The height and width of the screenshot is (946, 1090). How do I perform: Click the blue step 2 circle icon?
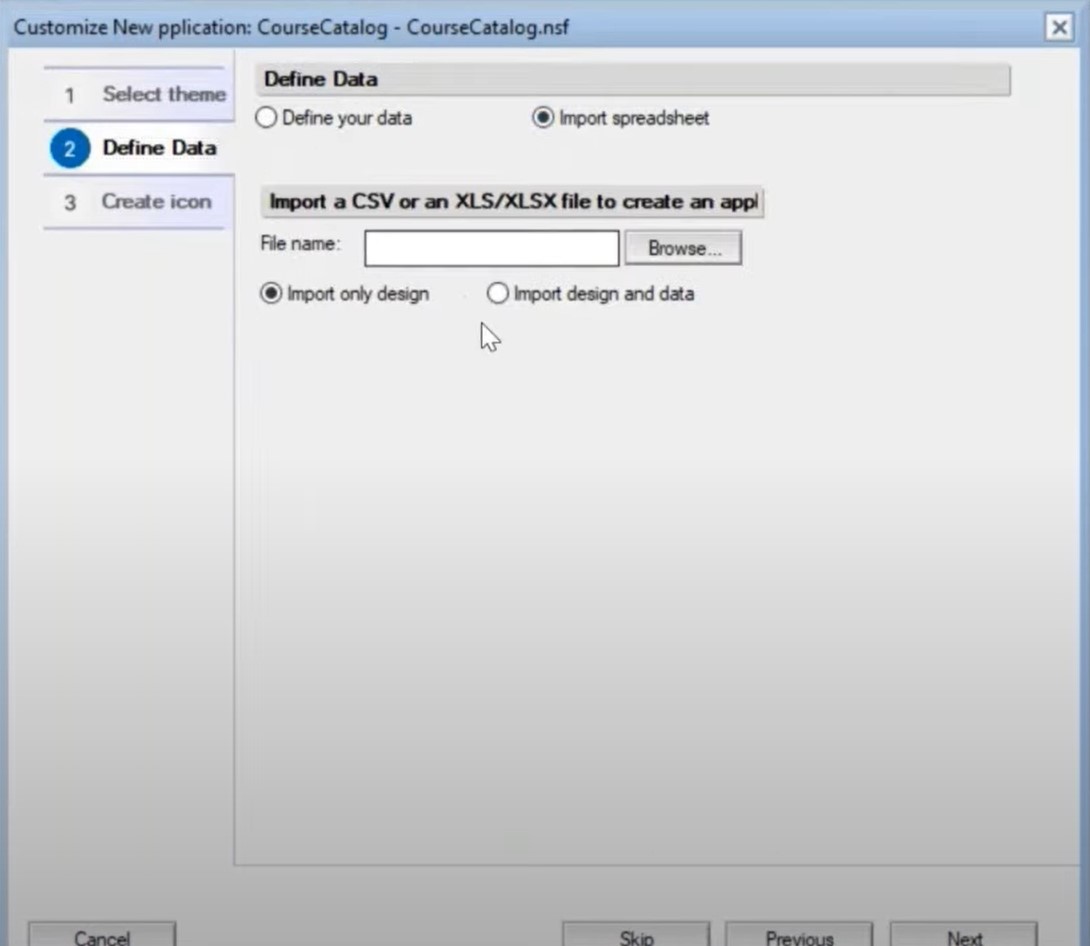point(69,149)
